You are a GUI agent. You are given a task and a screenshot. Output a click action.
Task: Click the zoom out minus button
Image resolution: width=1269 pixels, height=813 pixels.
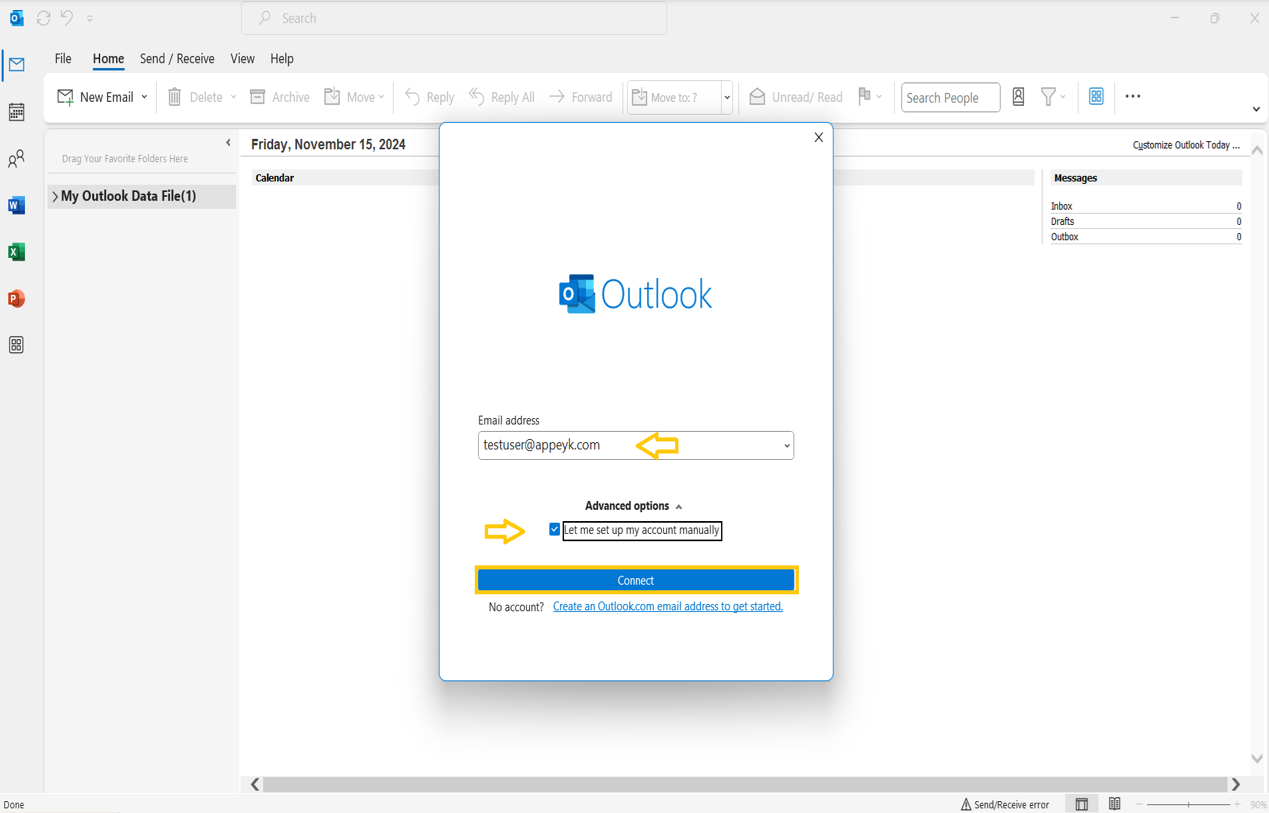pos(1140,805)
